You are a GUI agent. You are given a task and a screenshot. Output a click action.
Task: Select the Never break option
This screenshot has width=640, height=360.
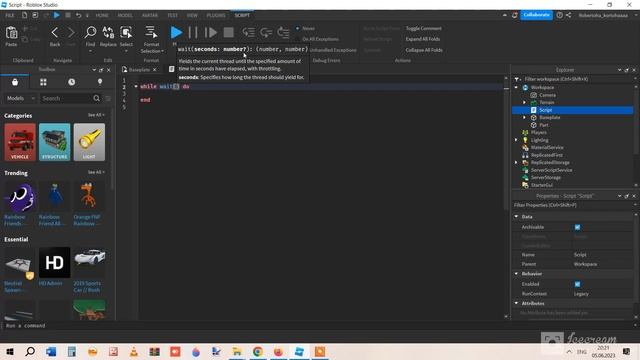click(x=309, y=28)
